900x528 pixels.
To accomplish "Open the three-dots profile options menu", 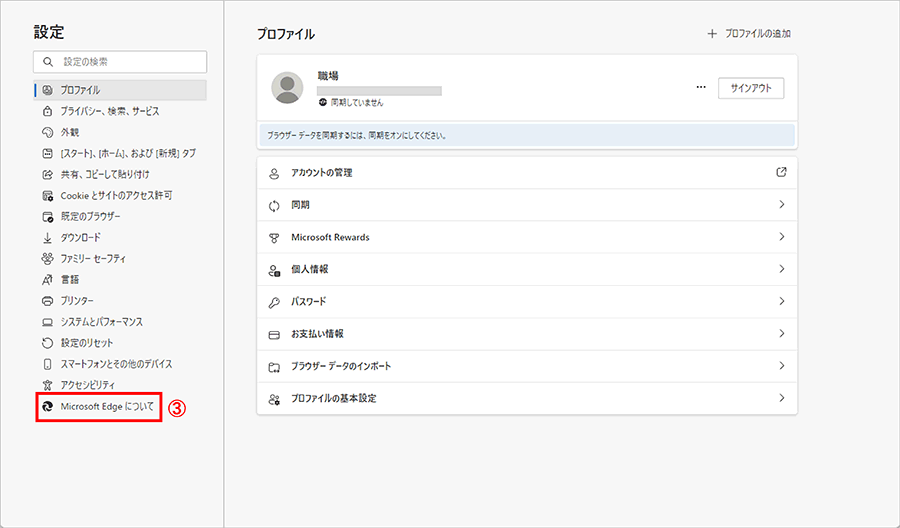I will 701,88.
